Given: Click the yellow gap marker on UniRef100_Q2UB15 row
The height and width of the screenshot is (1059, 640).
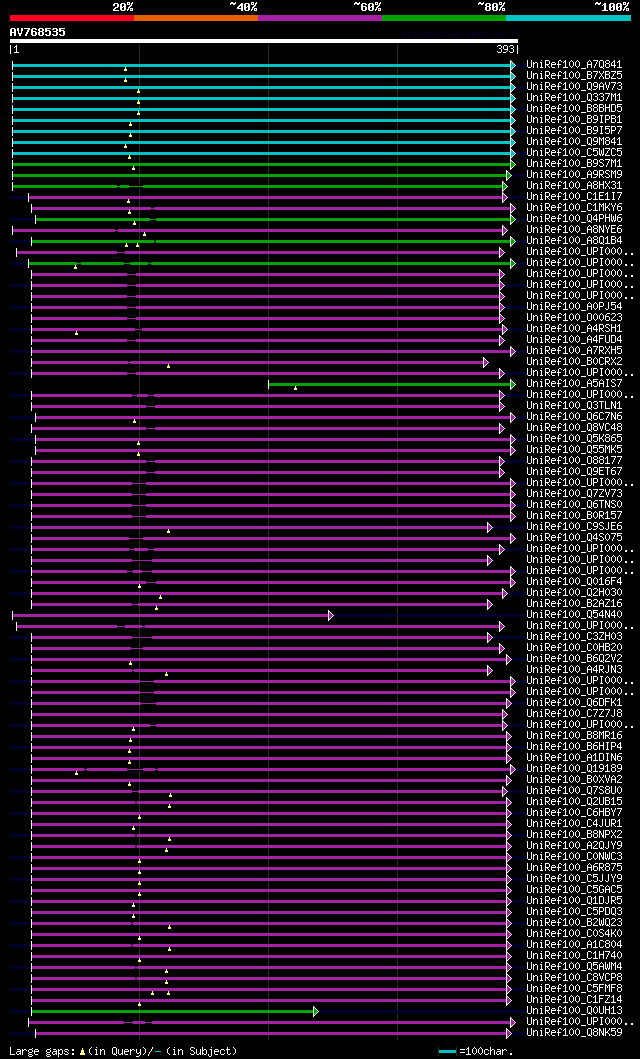Looking at the screenshot, I should click(x=169, y=806).
